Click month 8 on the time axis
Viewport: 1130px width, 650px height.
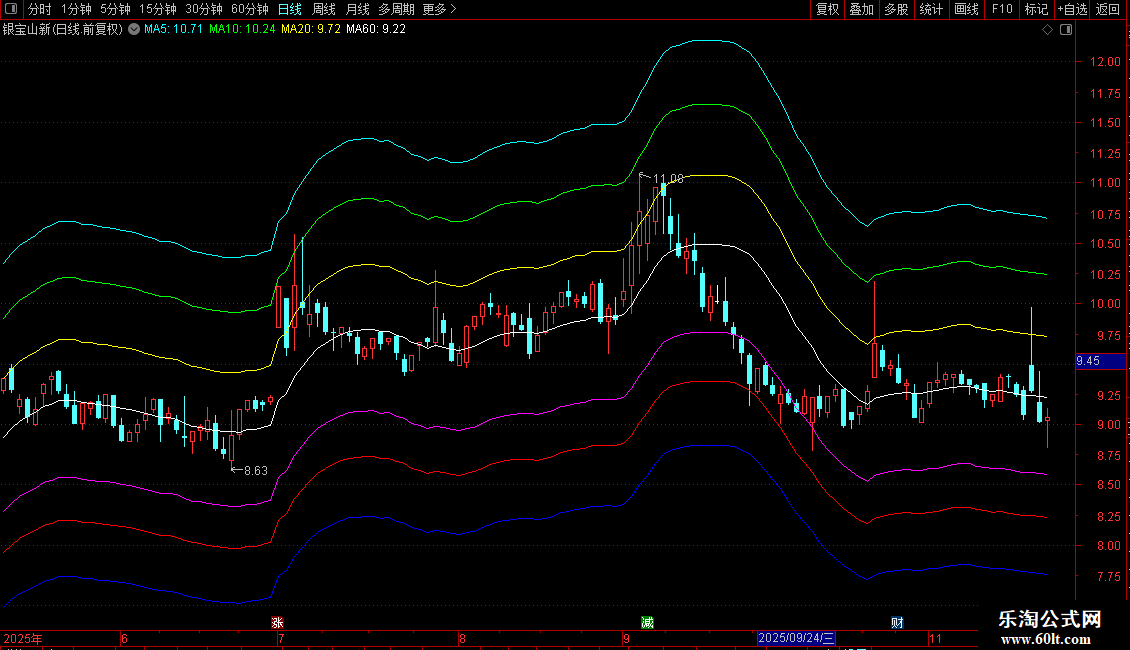point(462,638)
